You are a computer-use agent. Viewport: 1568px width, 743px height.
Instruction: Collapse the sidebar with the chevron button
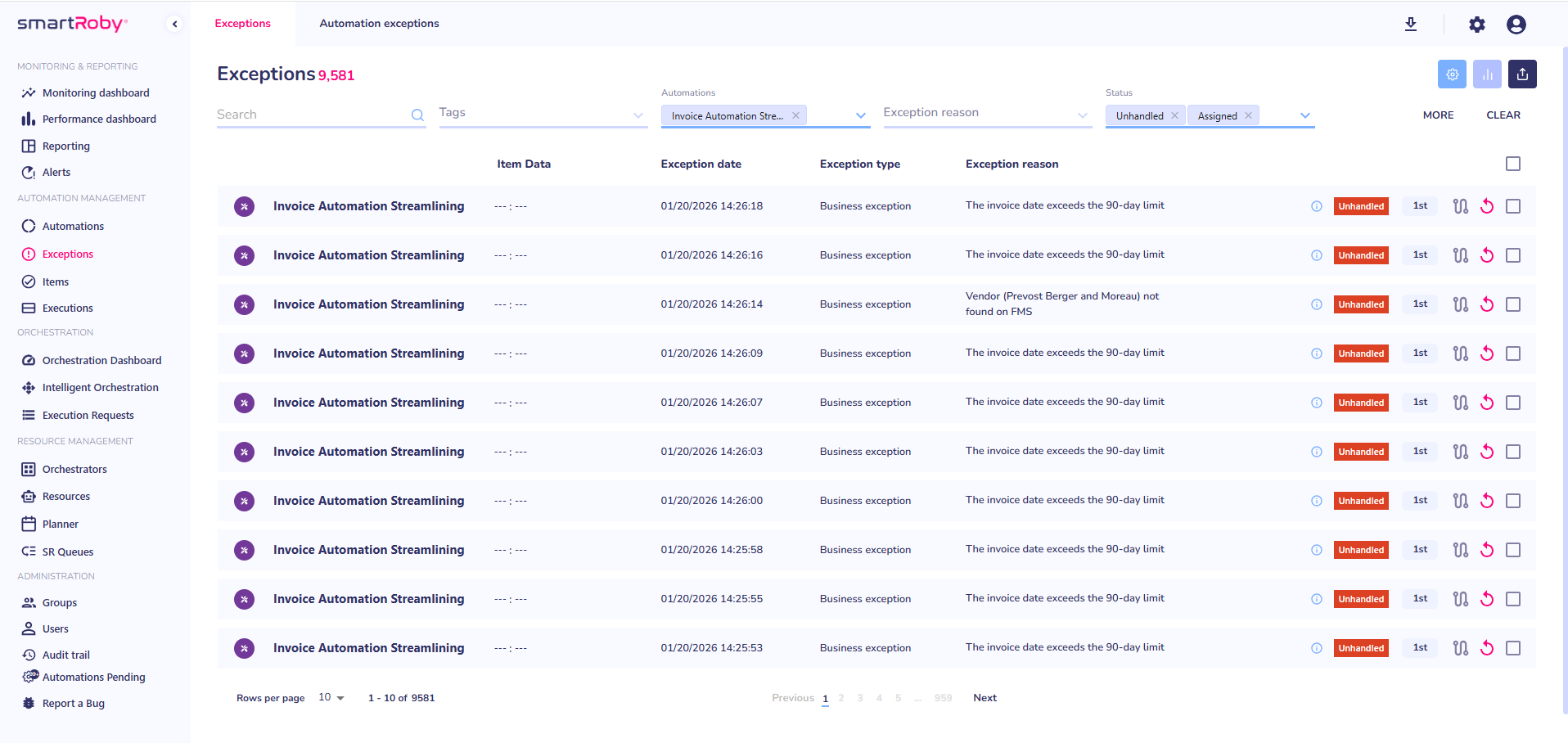point(174,24)
